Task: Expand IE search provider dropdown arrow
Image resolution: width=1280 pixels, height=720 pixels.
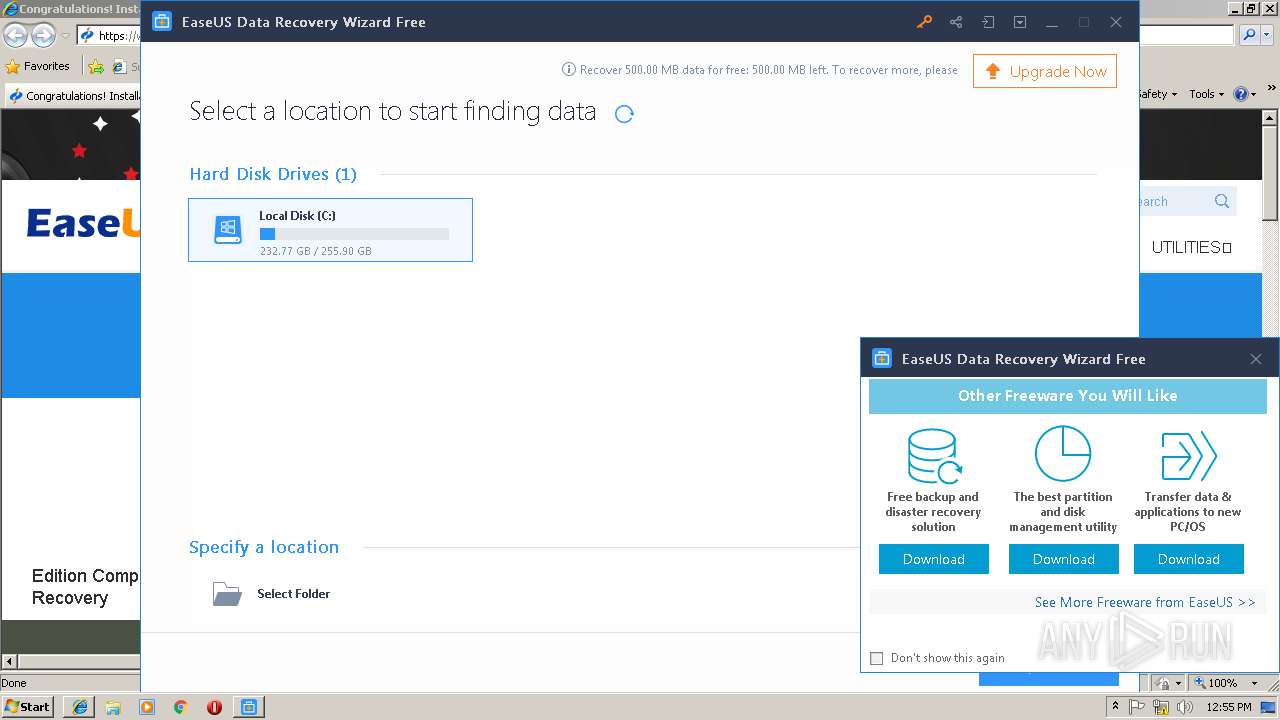Action: pyautogui.click(x=1266, y=35)
